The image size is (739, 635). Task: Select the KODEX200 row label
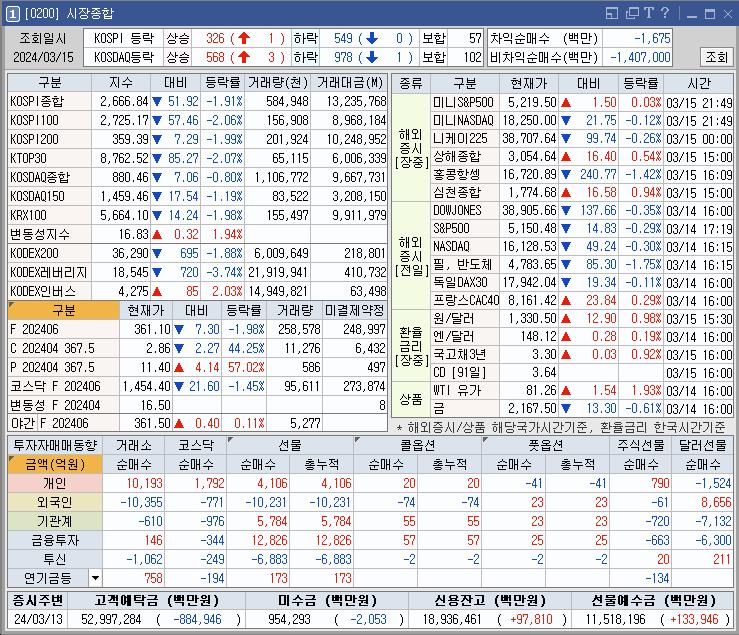click(x=49, y=253)
